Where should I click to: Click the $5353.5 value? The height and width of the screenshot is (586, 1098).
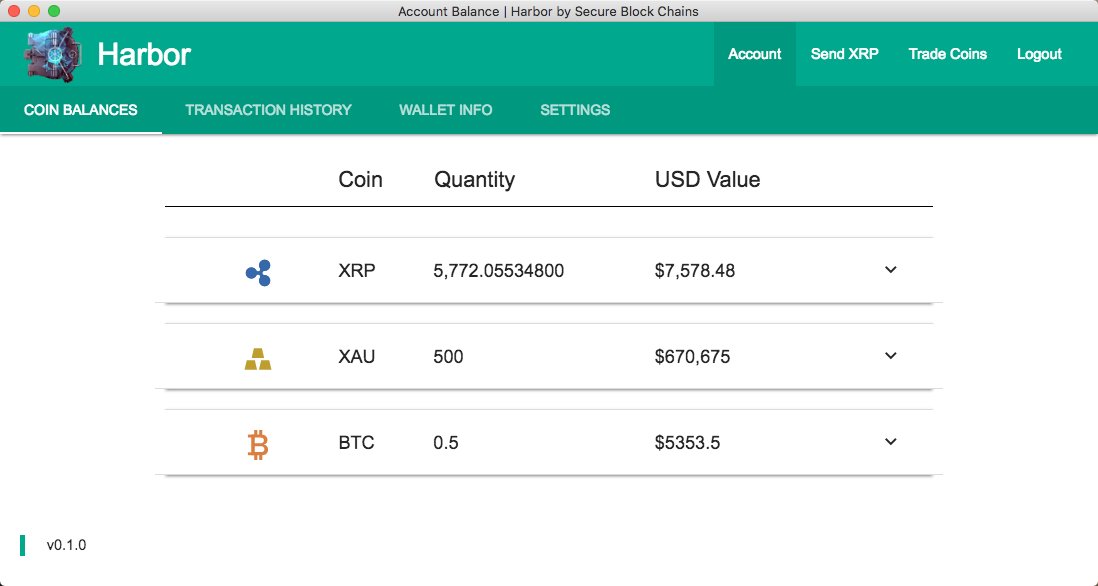pyautogui.click(x=687, y=442)
